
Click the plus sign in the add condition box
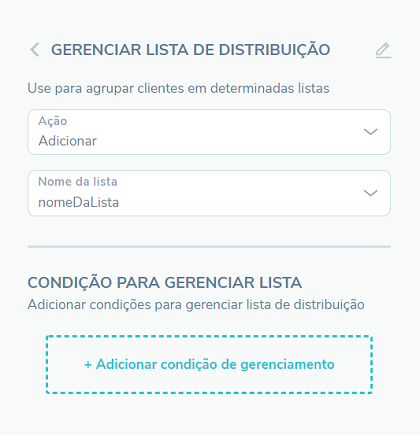[x=88, y=365]
